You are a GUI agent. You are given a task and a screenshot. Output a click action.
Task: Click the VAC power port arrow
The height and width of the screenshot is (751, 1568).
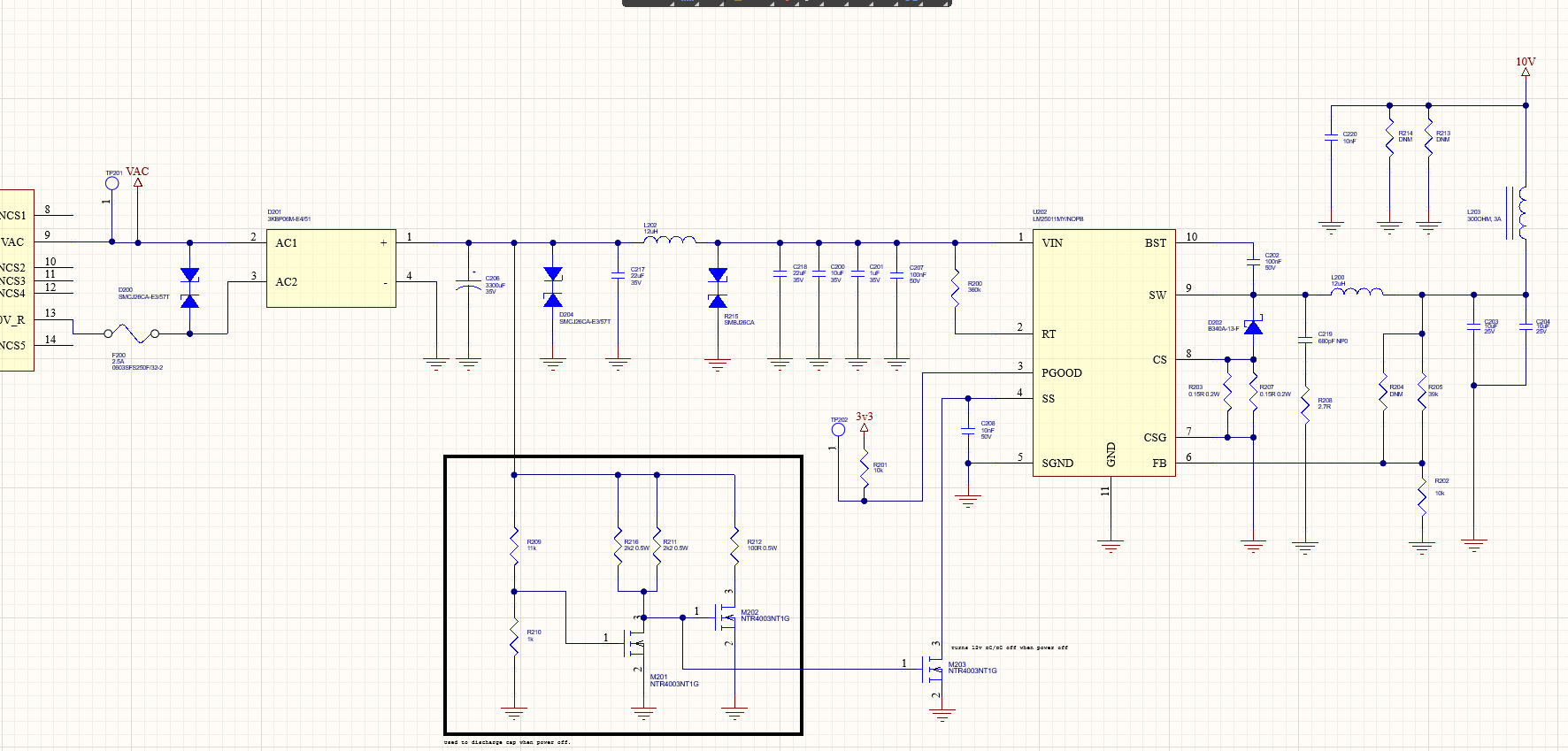click(x=137, y=183)
